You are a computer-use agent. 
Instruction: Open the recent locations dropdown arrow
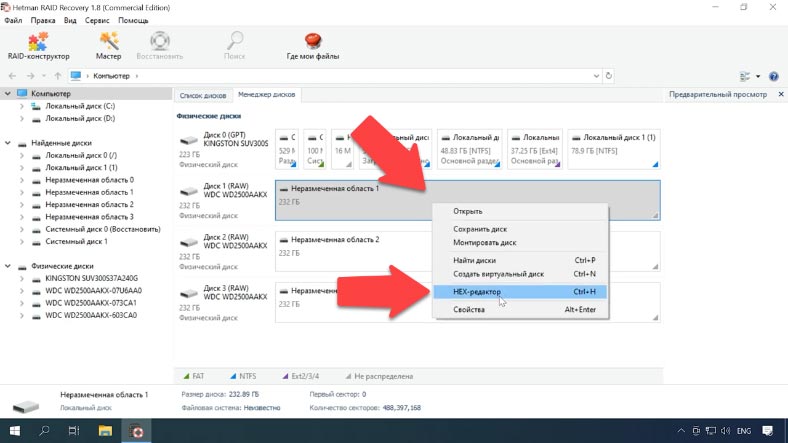tap(44, 76)
